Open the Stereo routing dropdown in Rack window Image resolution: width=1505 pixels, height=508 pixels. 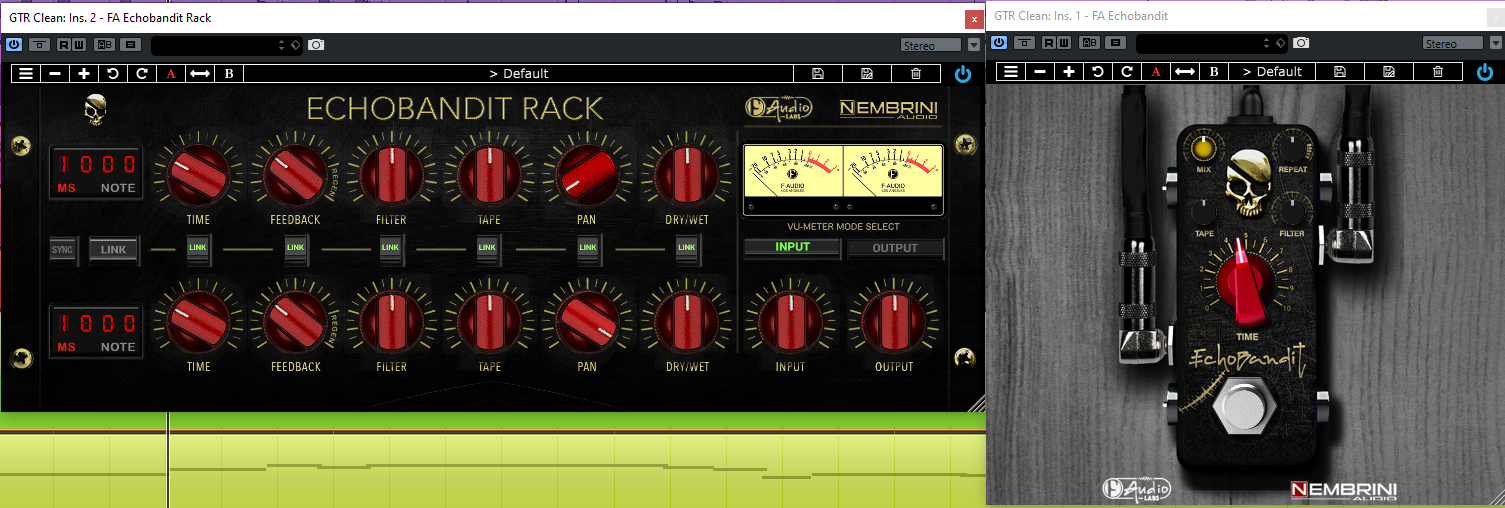click(x=932, y=45)
